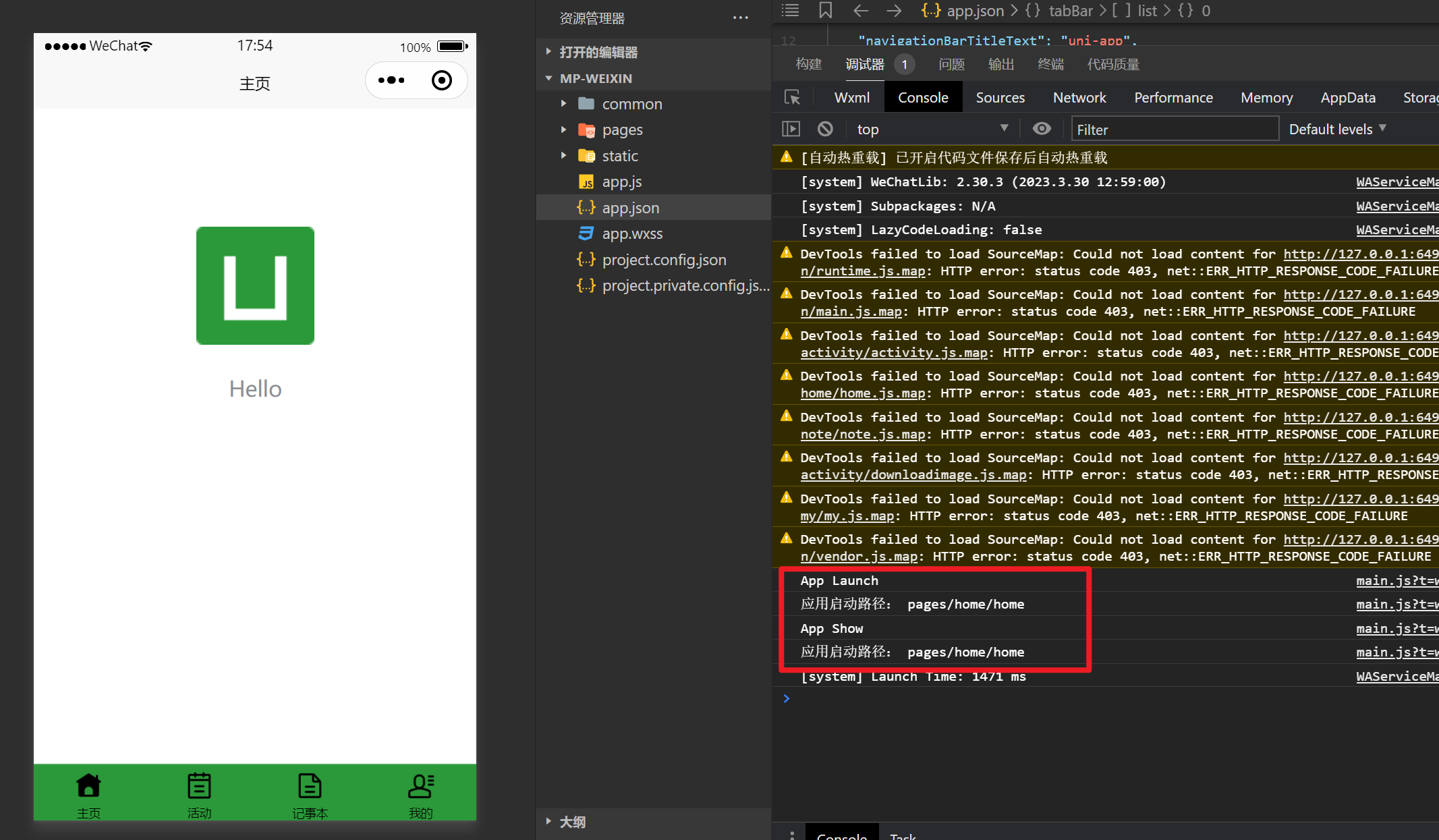The height and width of the screenshot is (840, 1439).
Task: Click the outline list icon in editor toolbar
Action: pos(790,11)
